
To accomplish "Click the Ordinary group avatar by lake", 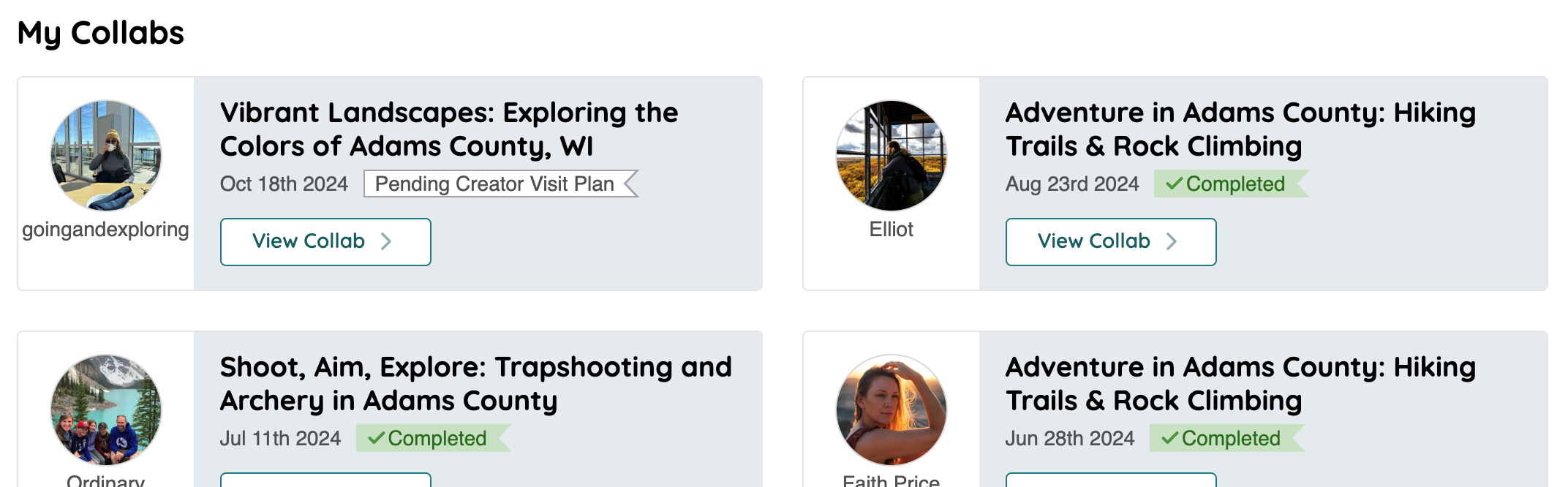I will (106, 410).
